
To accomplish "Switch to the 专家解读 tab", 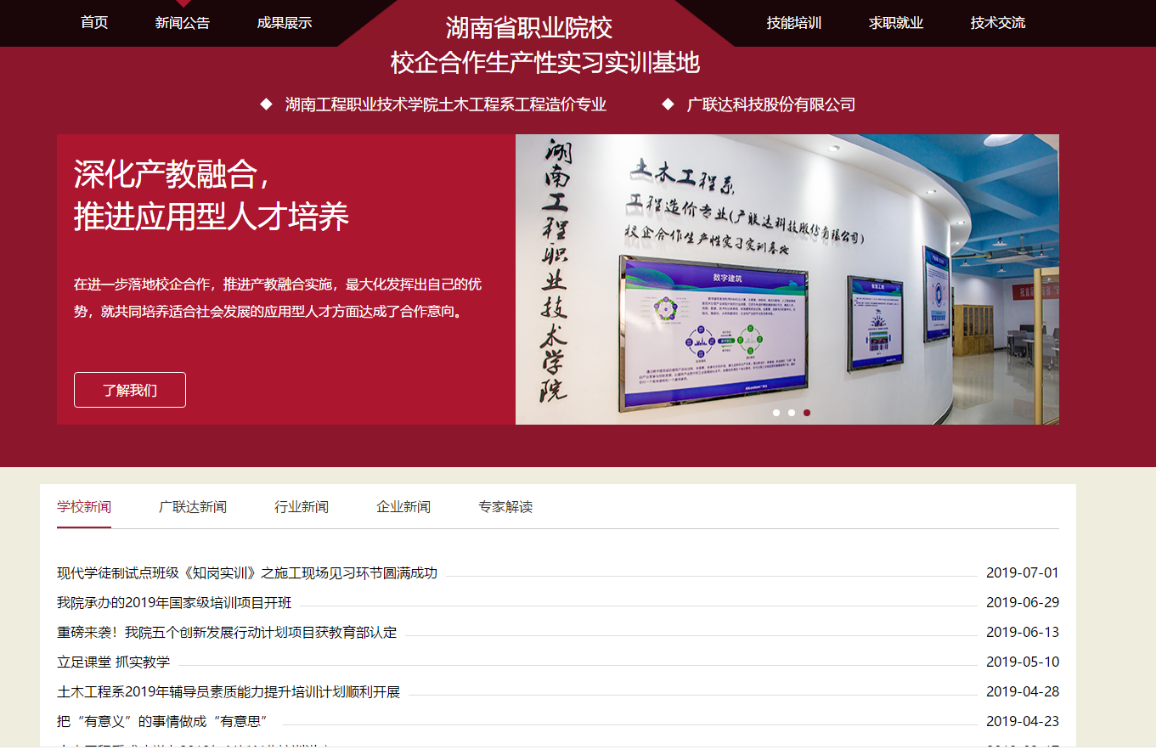I will 505,507.
